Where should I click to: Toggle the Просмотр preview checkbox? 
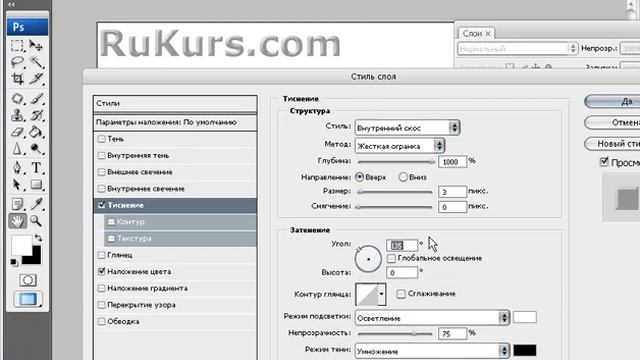click(604, 162)
